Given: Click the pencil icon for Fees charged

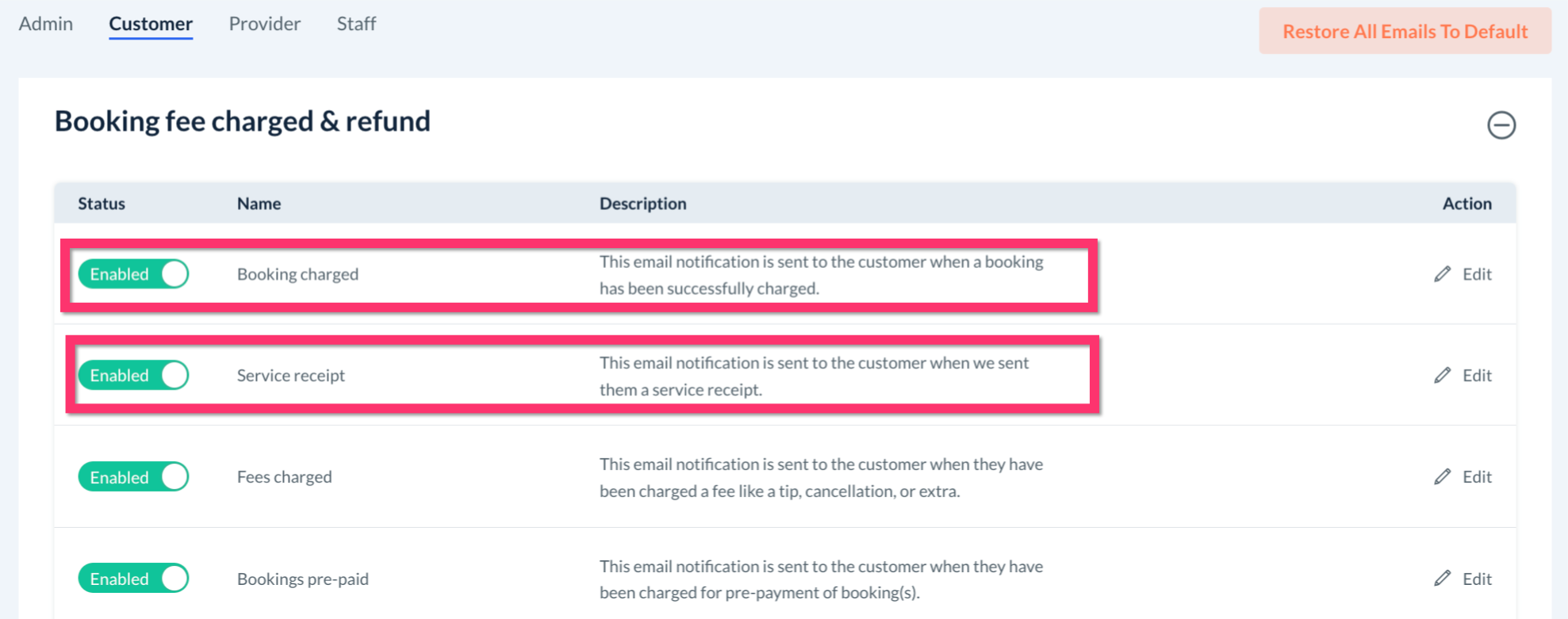Looking at the screenshot, I should pyautogui.click(x=1442, y=477).
